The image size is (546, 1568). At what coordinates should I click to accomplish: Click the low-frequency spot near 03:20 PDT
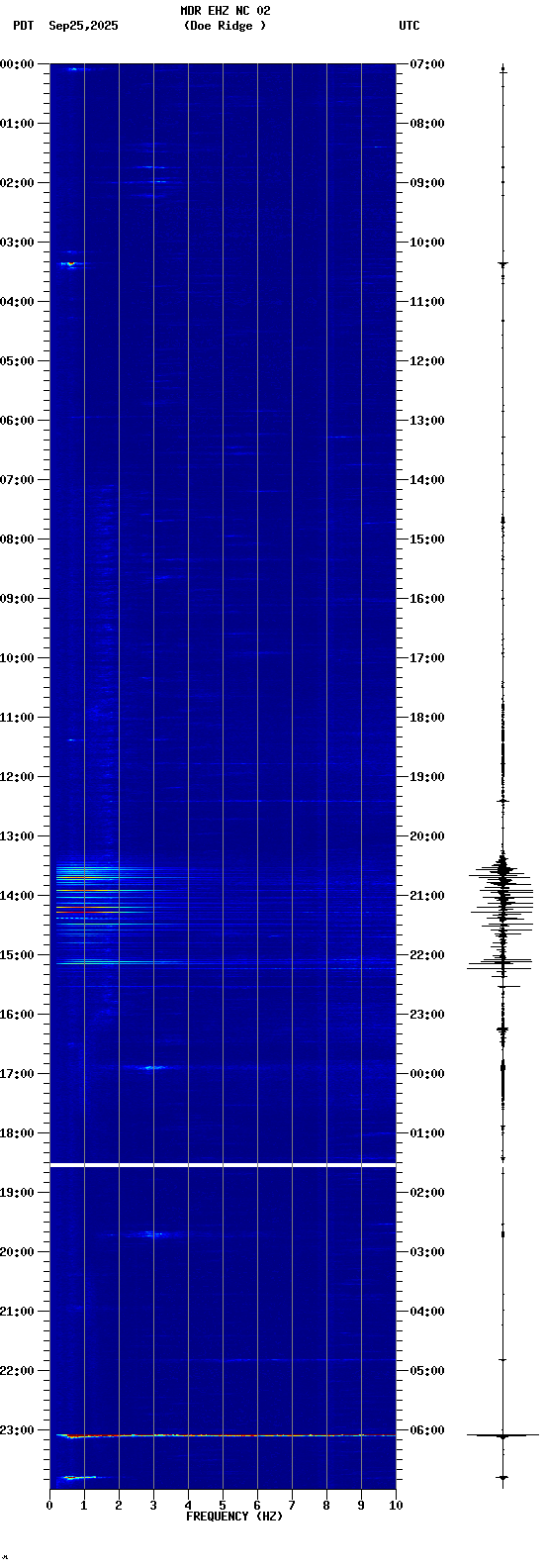click(x=70, y=264)
